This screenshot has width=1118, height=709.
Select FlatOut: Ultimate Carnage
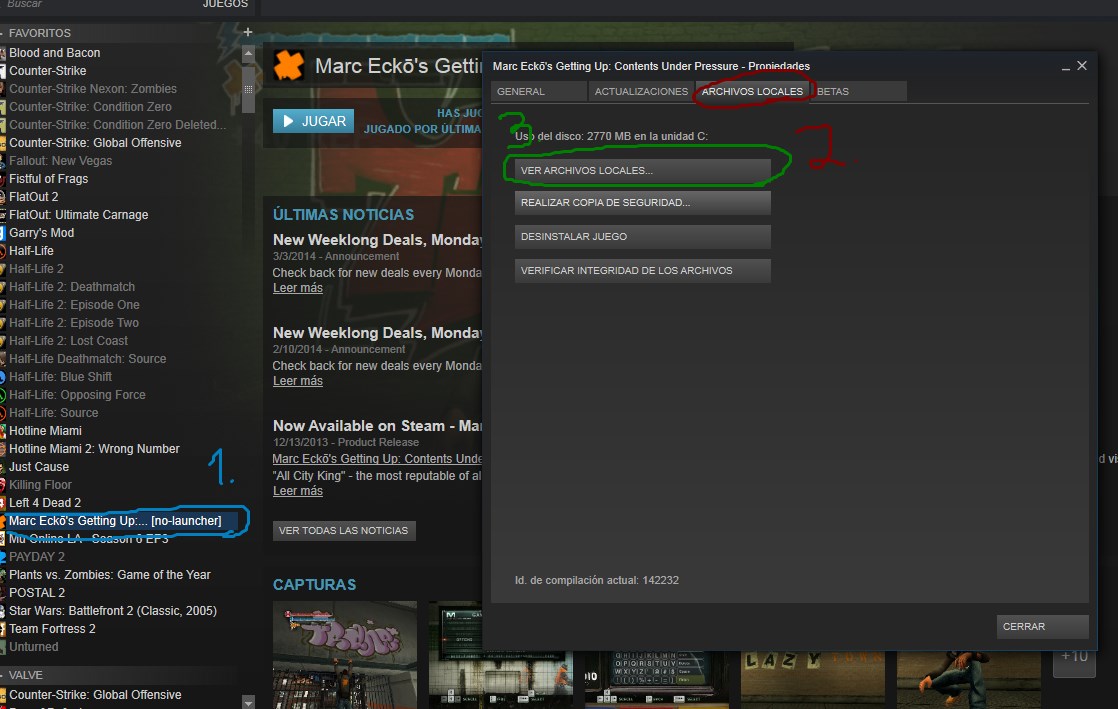click(78, 215)
